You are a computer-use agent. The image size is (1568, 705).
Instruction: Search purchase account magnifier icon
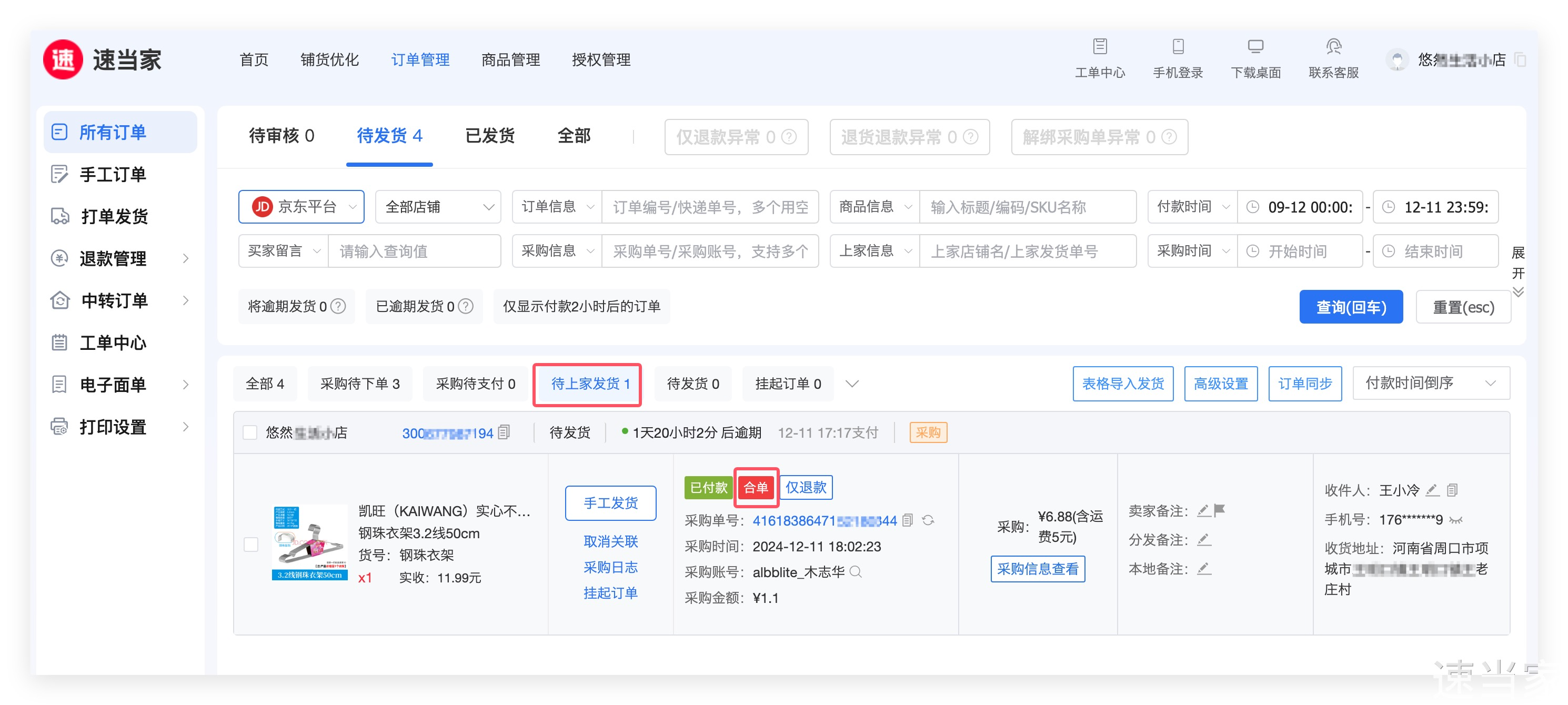(856, 572)
